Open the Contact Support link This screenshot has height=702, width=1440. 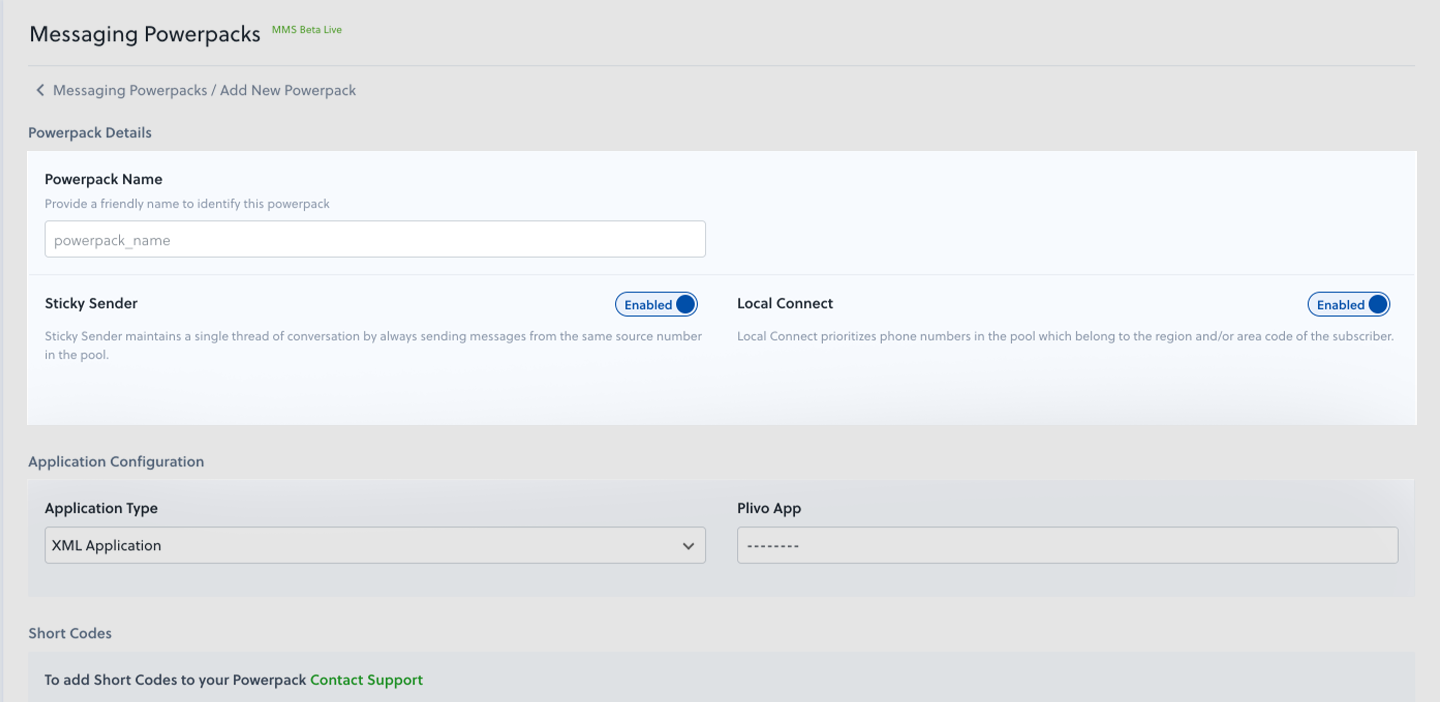point(366,680)
